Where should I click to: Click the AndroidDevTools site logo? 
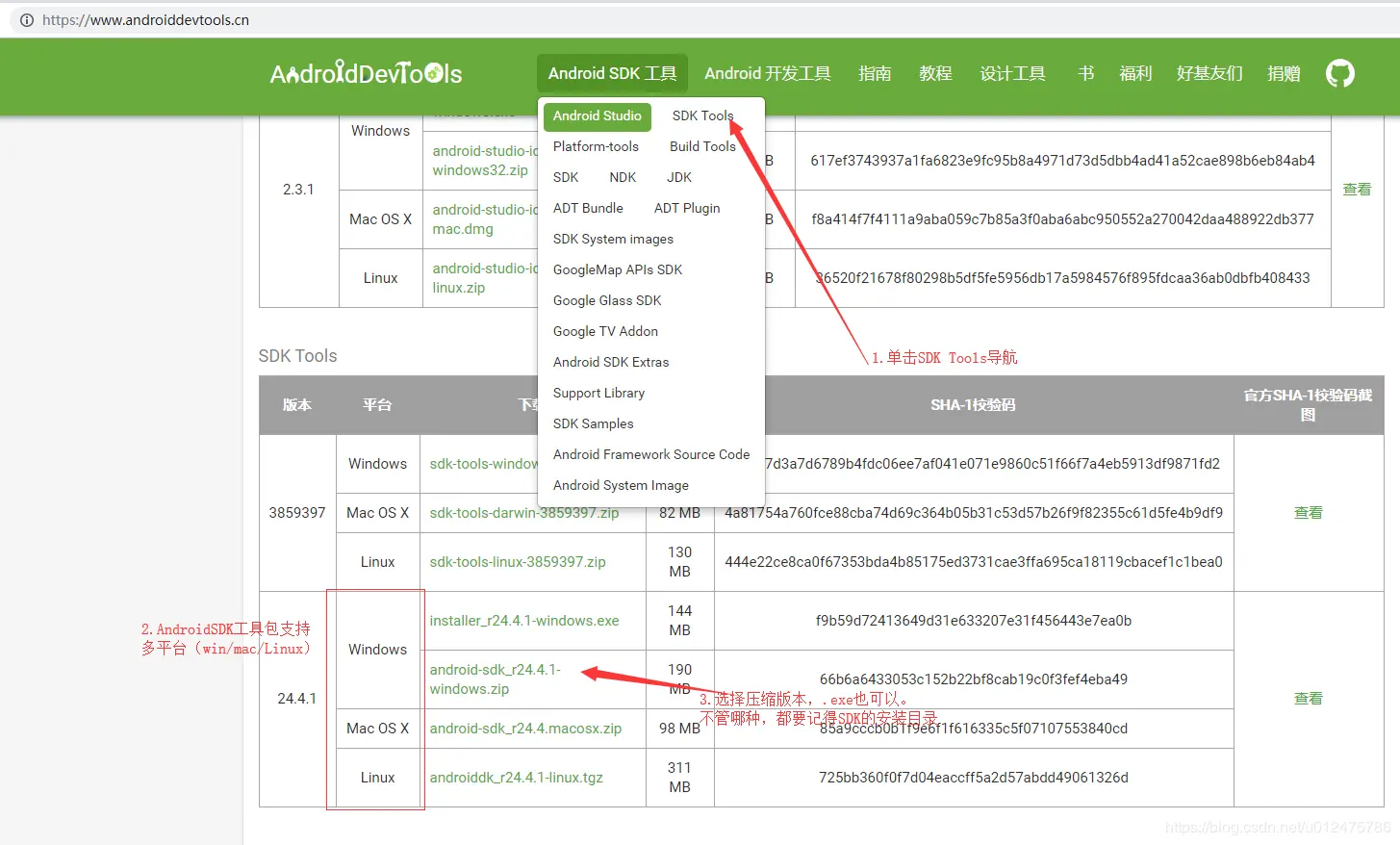click(x=366, y=73)
